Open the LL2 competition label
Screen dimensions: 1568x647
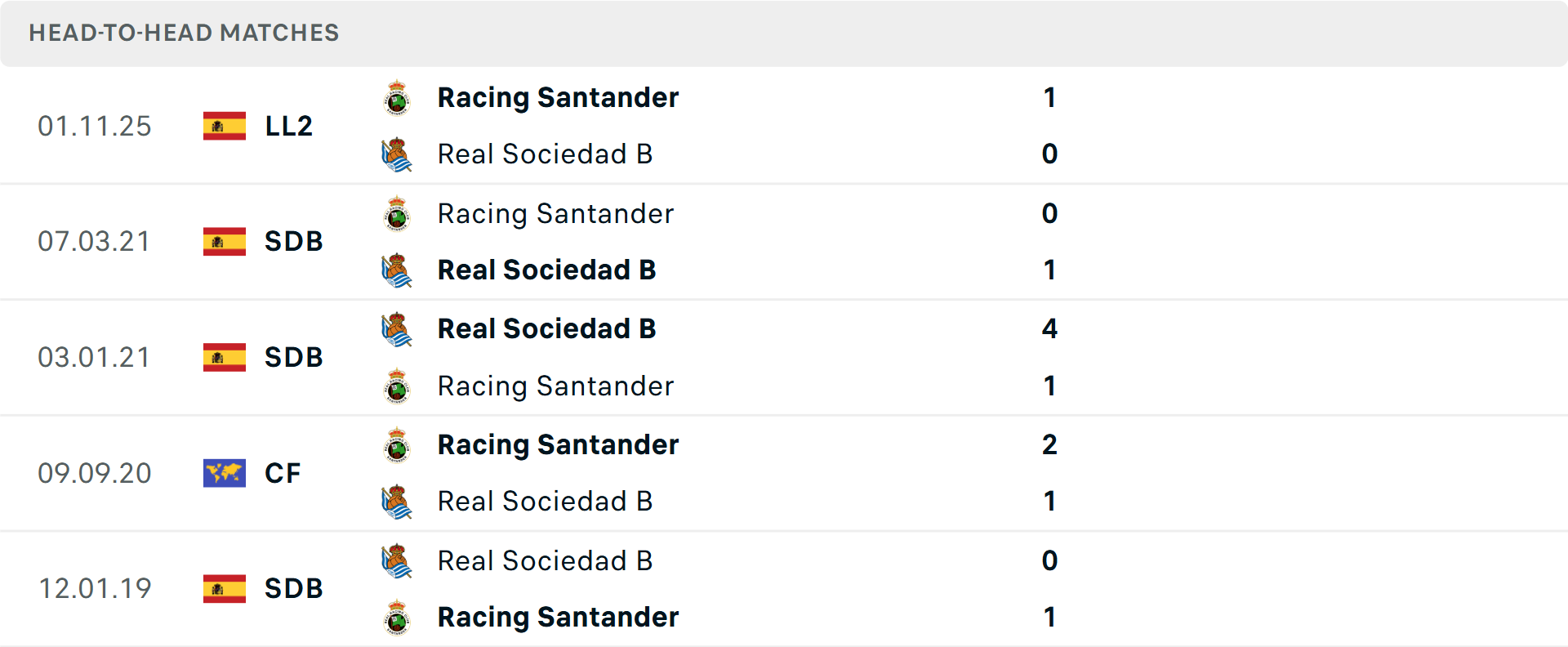[x=288, y=126]
